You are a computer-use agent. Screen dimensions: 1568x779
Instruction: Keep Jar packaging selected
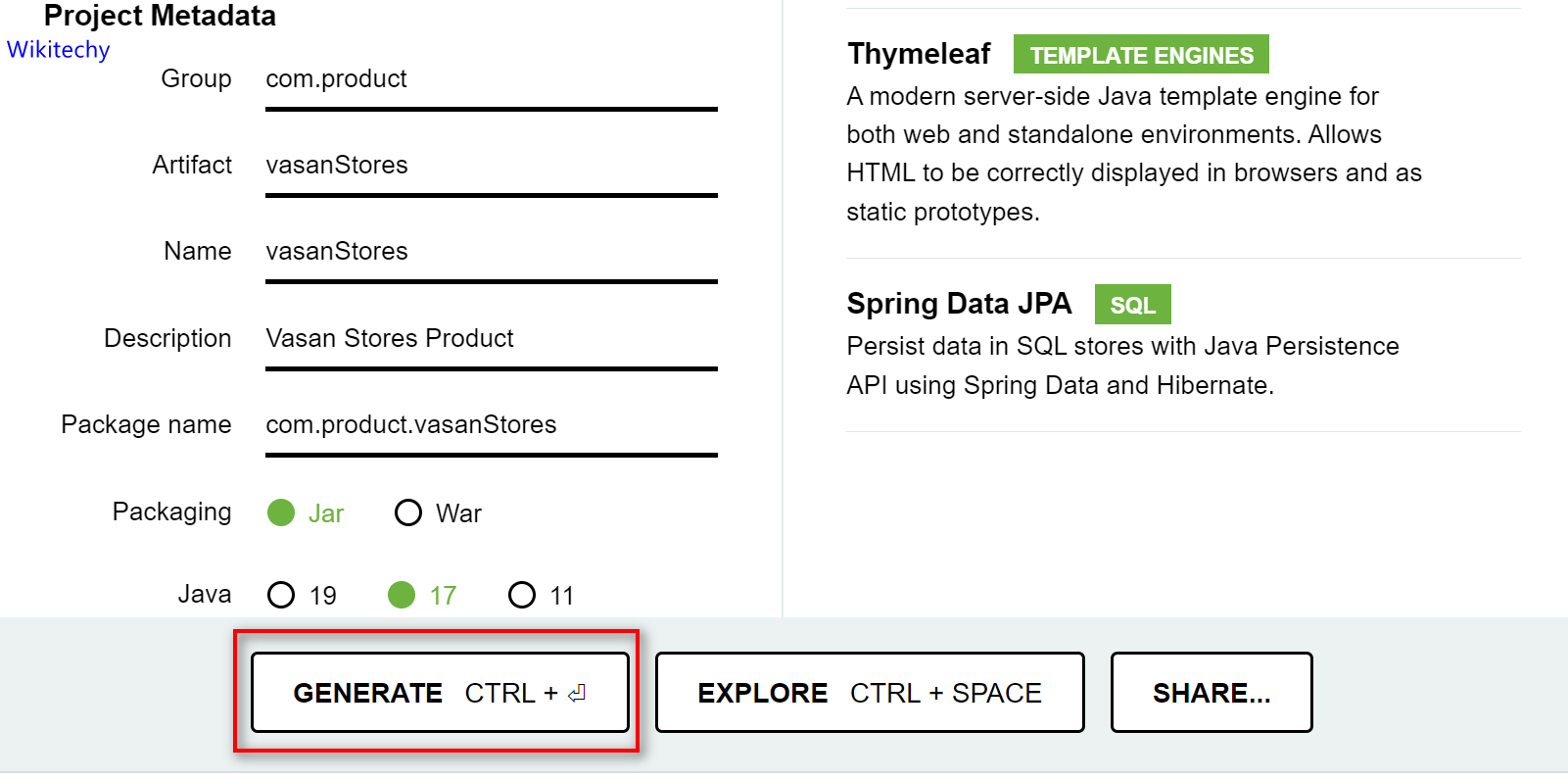(x=281, y=512)
